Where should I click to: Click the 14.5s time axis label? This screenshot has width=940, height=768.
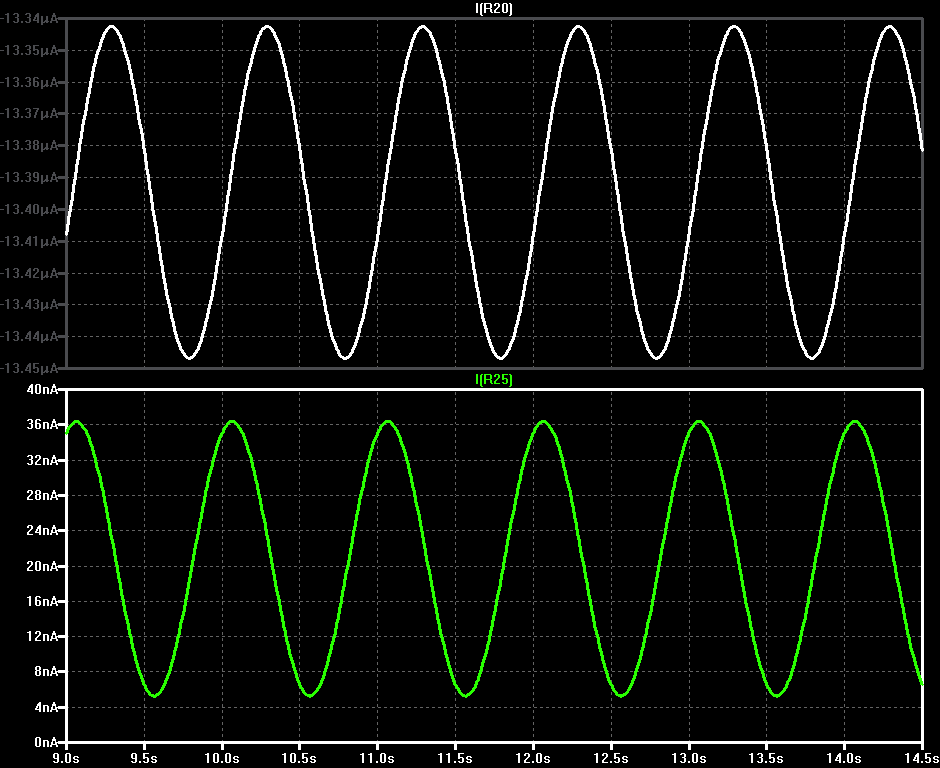(x=922, y=758)
